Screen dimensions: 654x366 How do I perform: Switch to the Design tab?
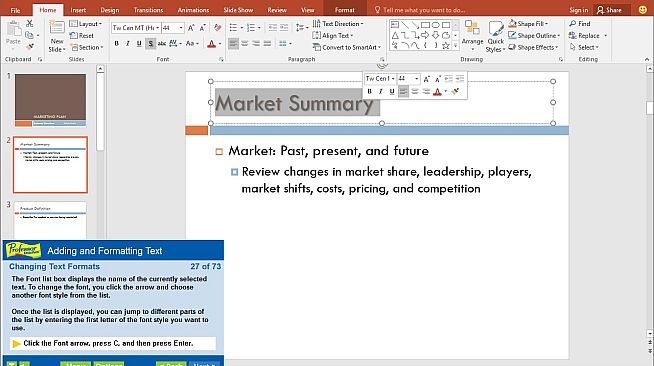110,10
